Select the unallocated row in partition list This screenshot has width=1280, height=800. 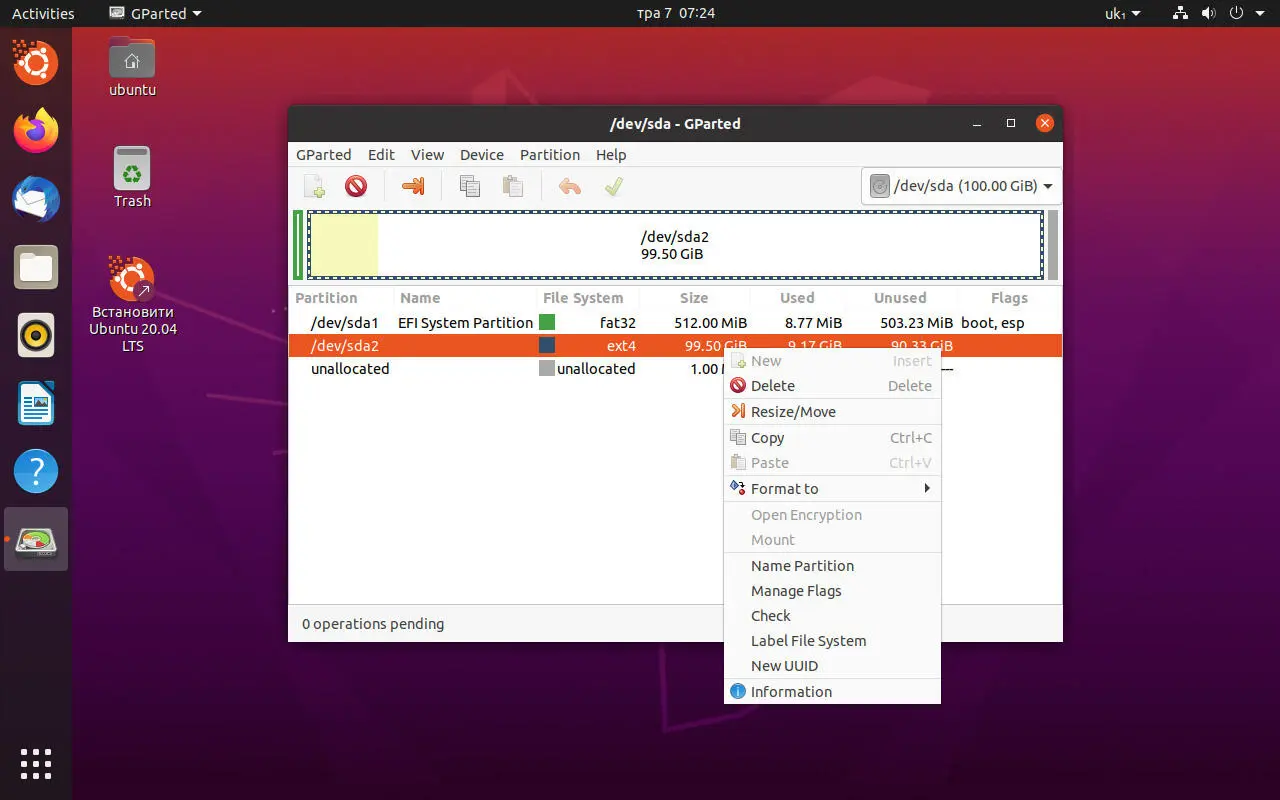point(675,369)
